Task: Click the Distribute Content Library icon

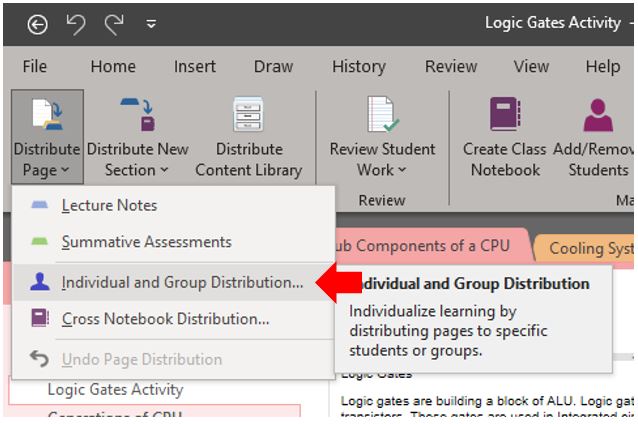Action: pos(248,114)
